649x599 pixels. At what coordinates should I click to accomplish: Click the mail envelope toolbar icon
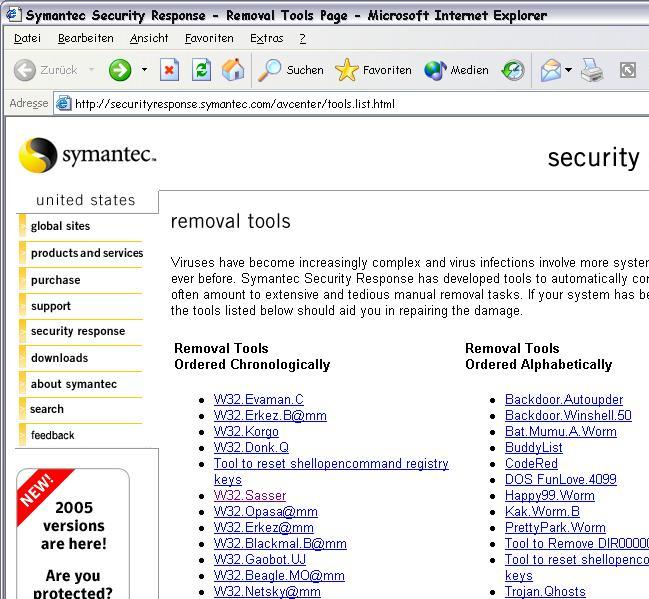tap(551, 70)
